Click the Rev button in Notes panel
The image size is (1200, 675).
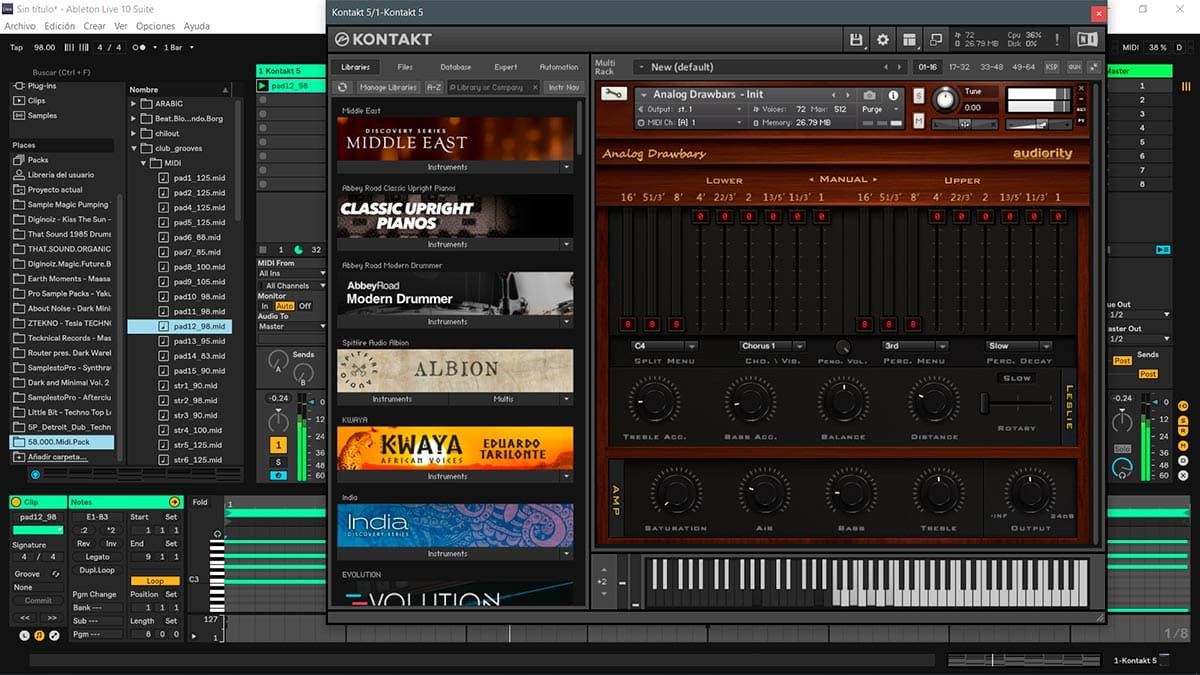(x=84, y=544)
